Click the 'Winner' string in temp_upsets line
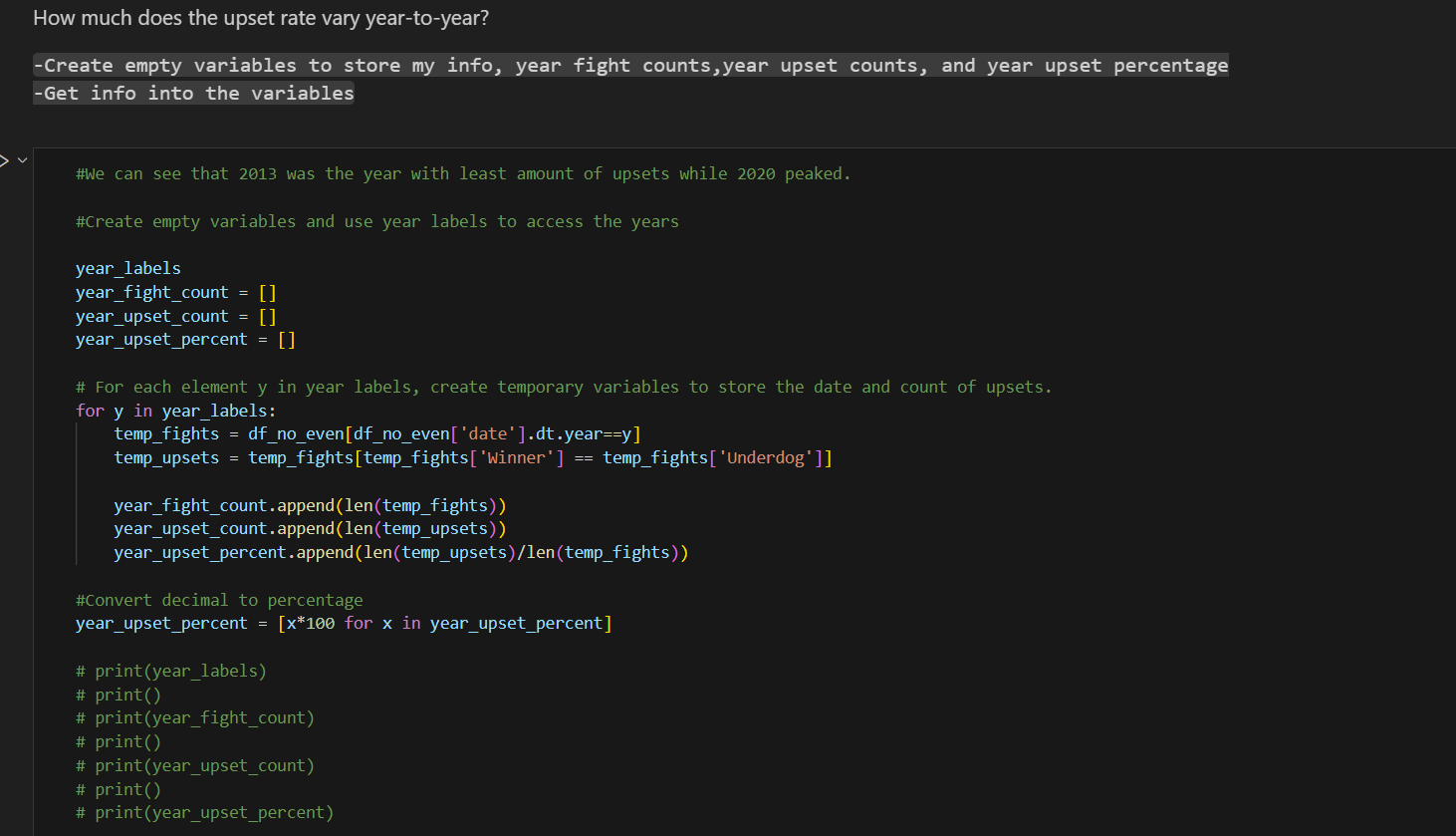This screenshot has width=1456, height=836. click(517, 458)
